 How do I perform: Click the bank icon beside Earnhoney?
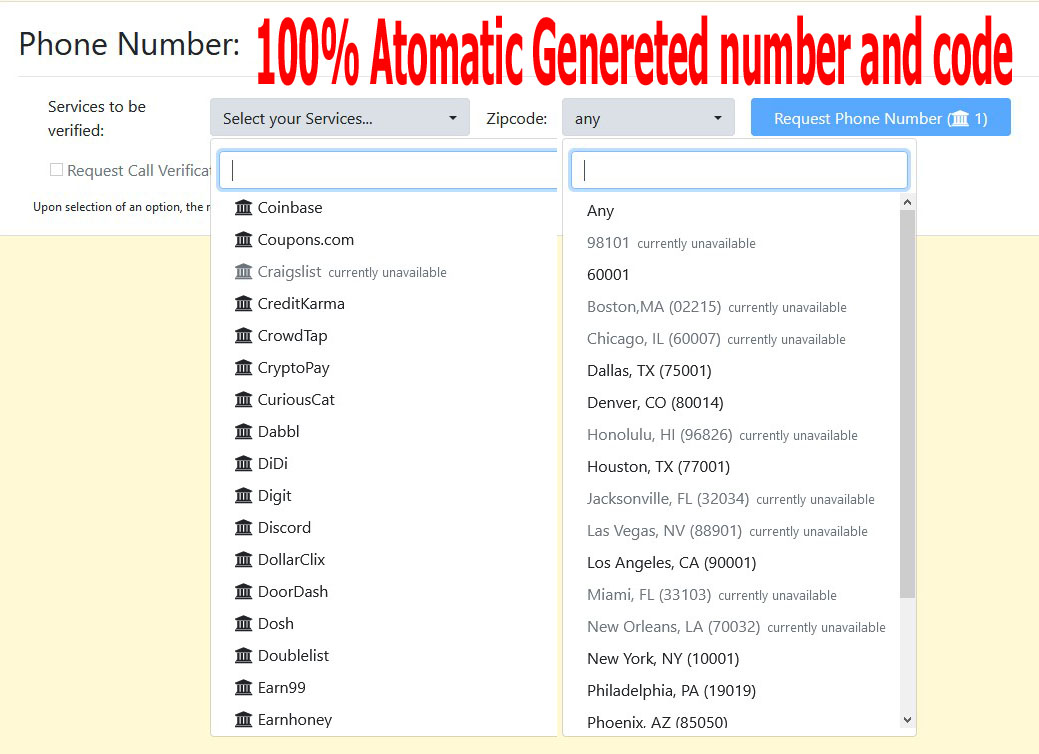pos(243,719)
